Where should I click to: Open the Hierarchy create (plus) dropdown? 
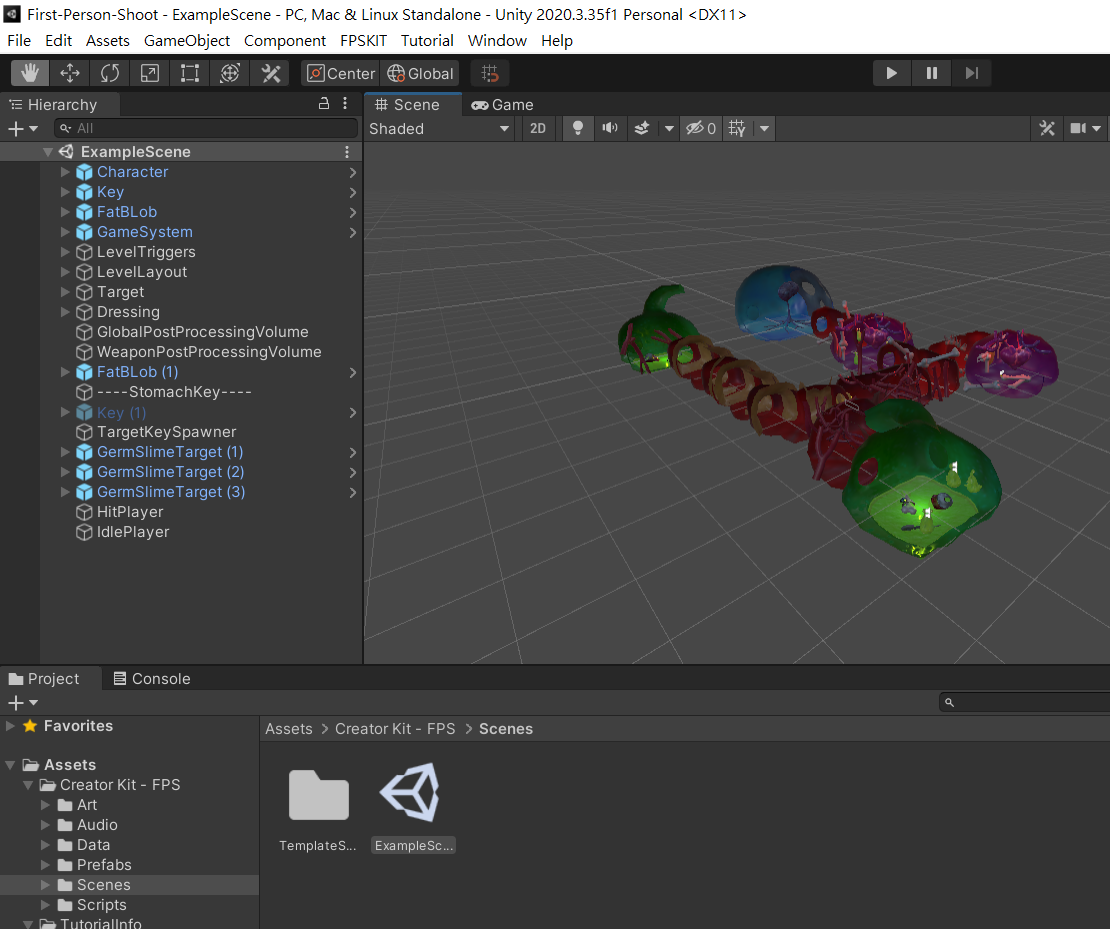[x=23, y=128]
